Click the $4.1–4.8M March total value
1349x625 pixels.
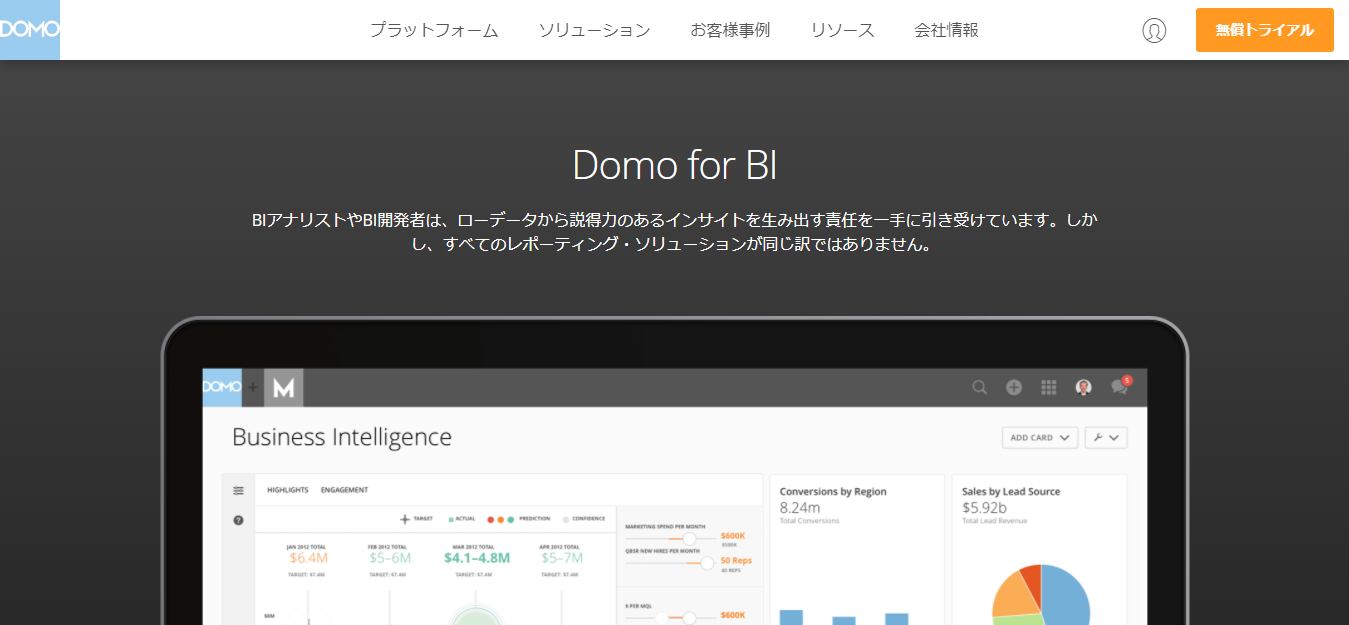point(477,558)
